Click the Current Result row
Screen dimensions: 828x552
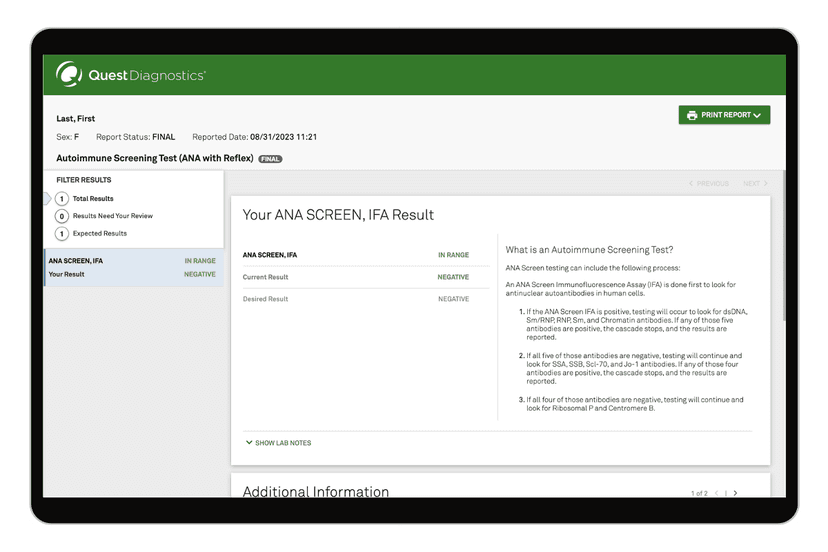coord(355,277)
